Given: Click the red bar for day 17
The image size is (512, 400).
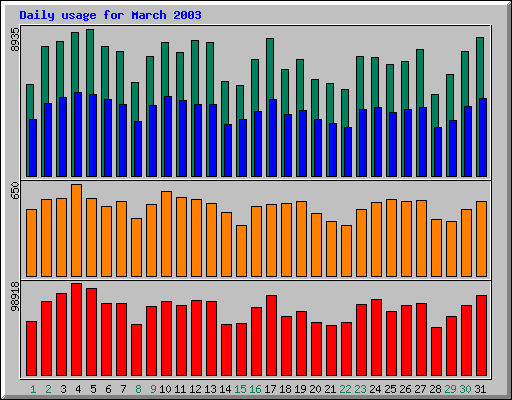Looking at the screenshot, I should click(272, 336).
